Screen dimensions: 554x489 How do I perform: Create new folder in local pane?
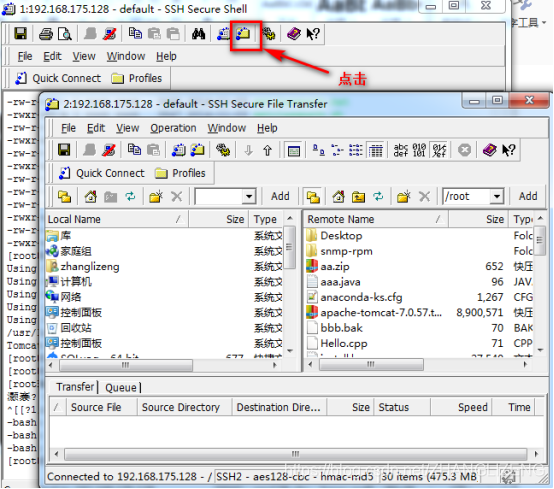point(156,196)
